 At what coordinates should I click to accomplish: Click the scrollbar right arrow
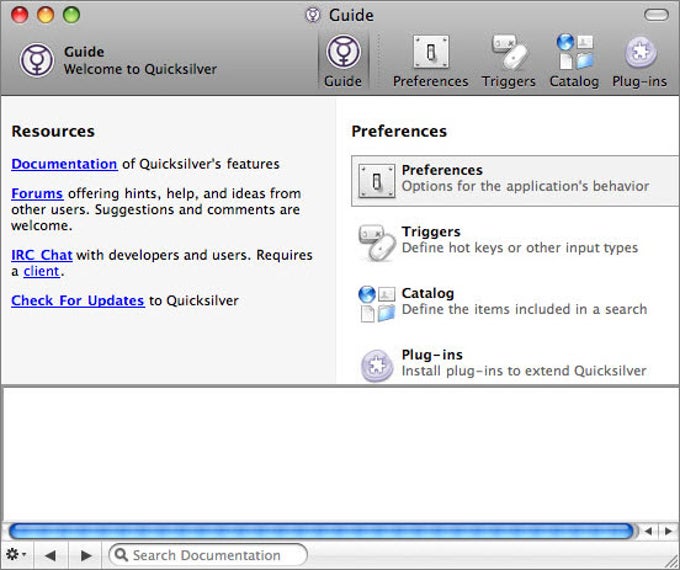click(668, 531)
